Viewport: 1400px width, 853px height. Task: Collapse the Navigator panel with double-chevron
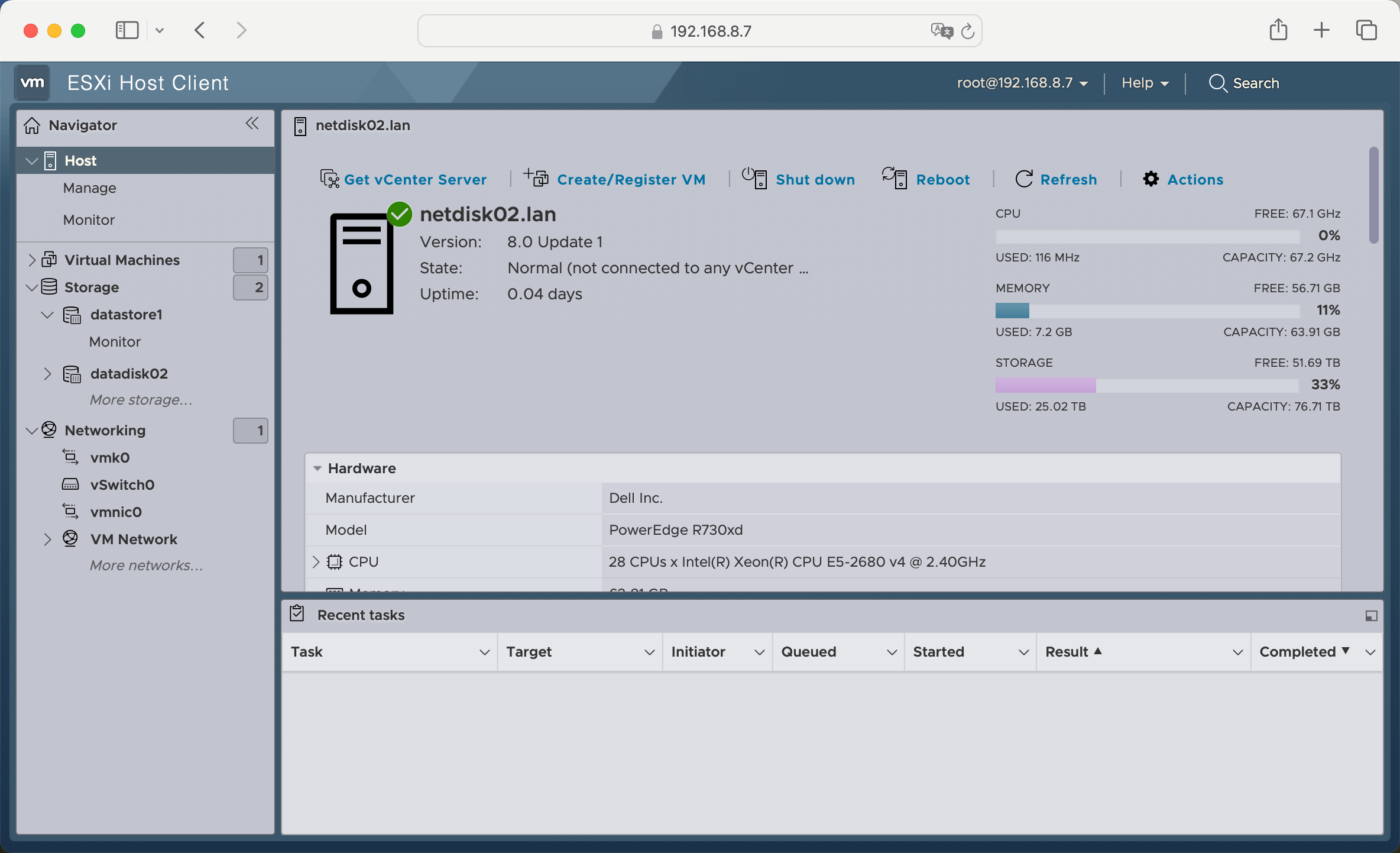tap(252, 124)
